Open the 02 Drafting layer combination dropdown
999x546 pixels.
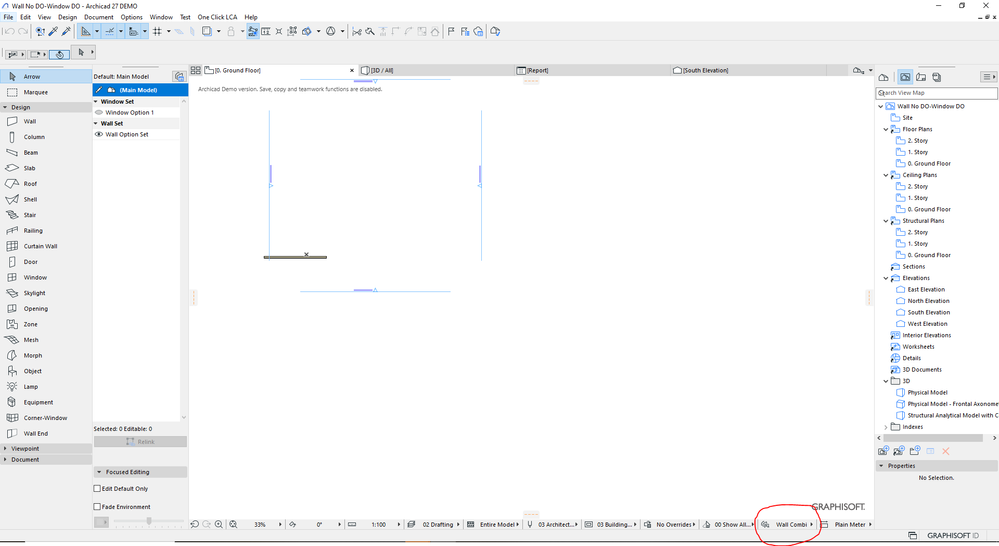tap(434, 524)
